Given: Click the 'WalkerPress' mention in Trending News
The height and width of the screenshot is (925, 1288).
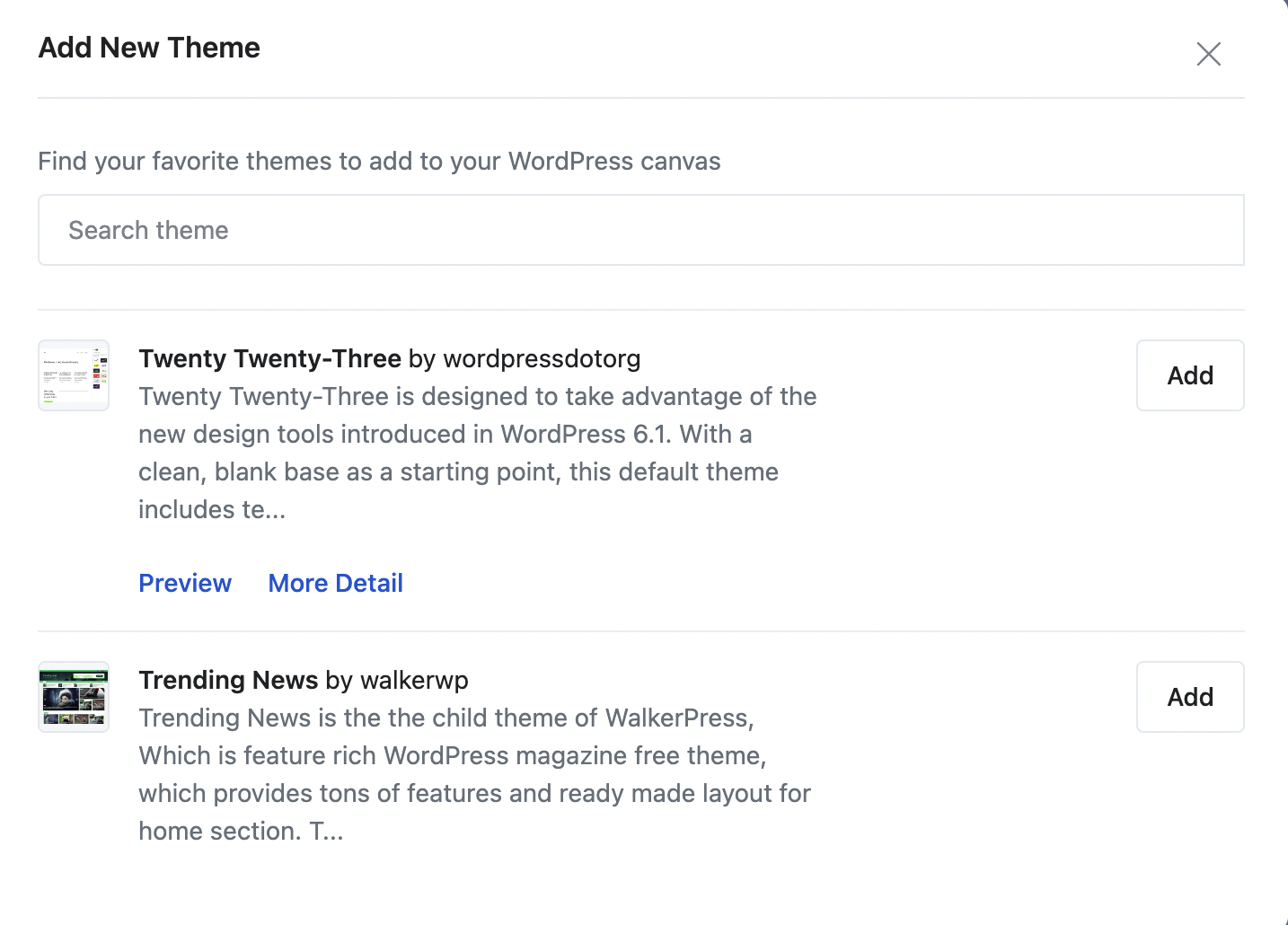Looking at the screenshot, I should [675, 718].
